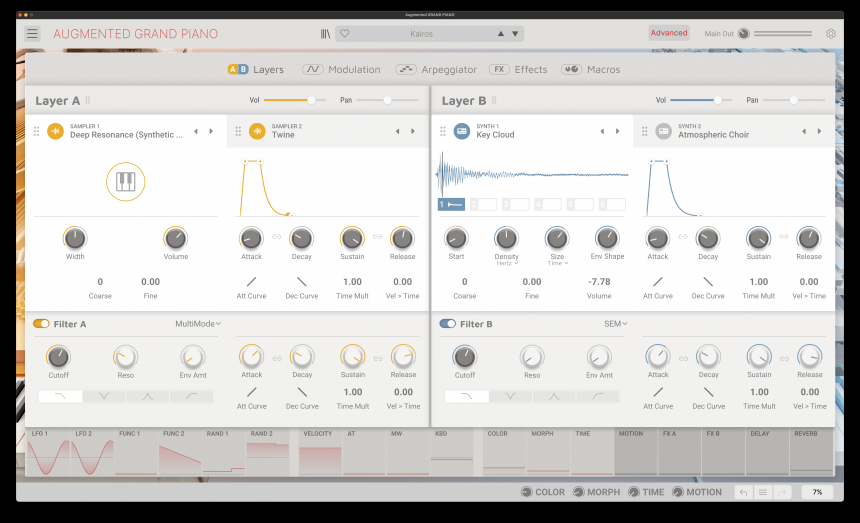Select previous Atmospheric Choir engine arrow

[x=804, y=131]
